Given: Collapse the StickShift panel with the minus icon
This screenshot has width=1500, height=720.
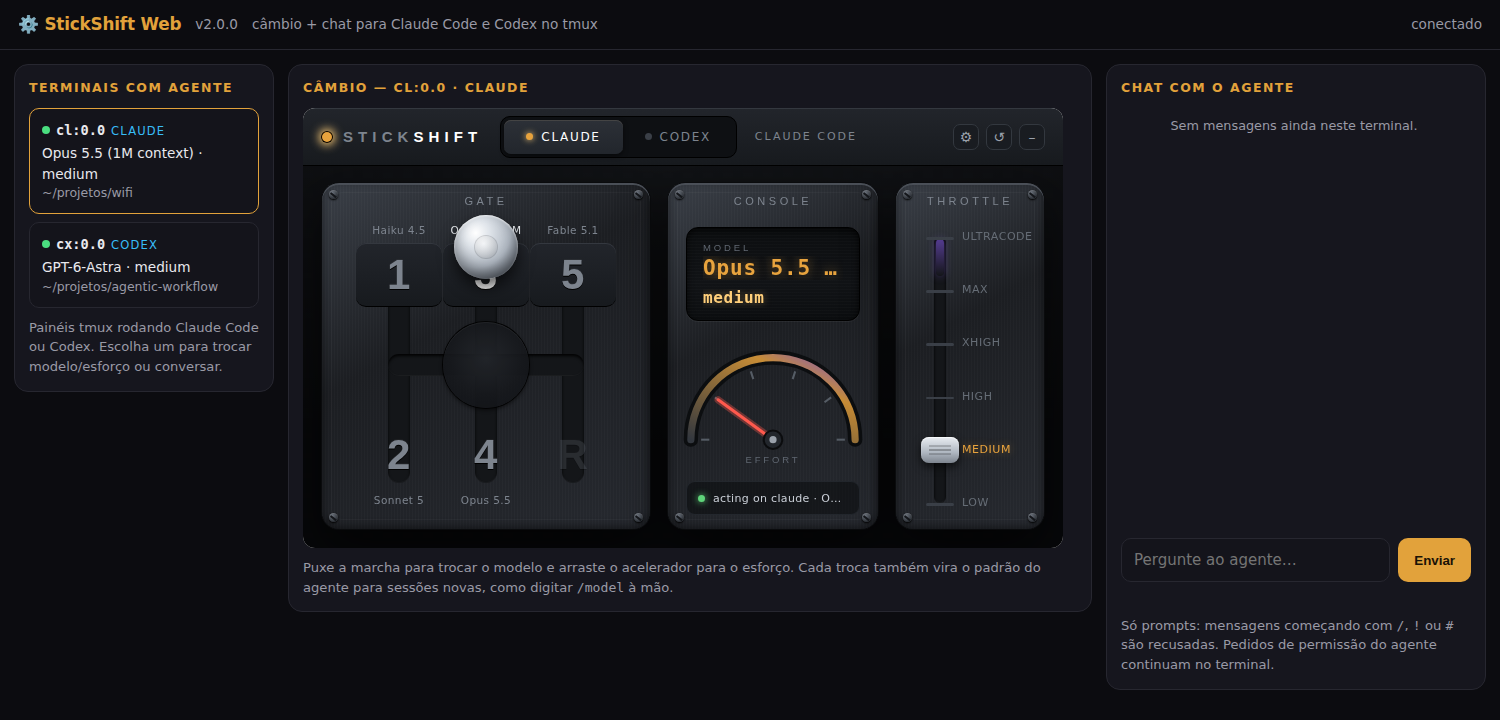Looking at the screenshot, I should pos(1032,137).
